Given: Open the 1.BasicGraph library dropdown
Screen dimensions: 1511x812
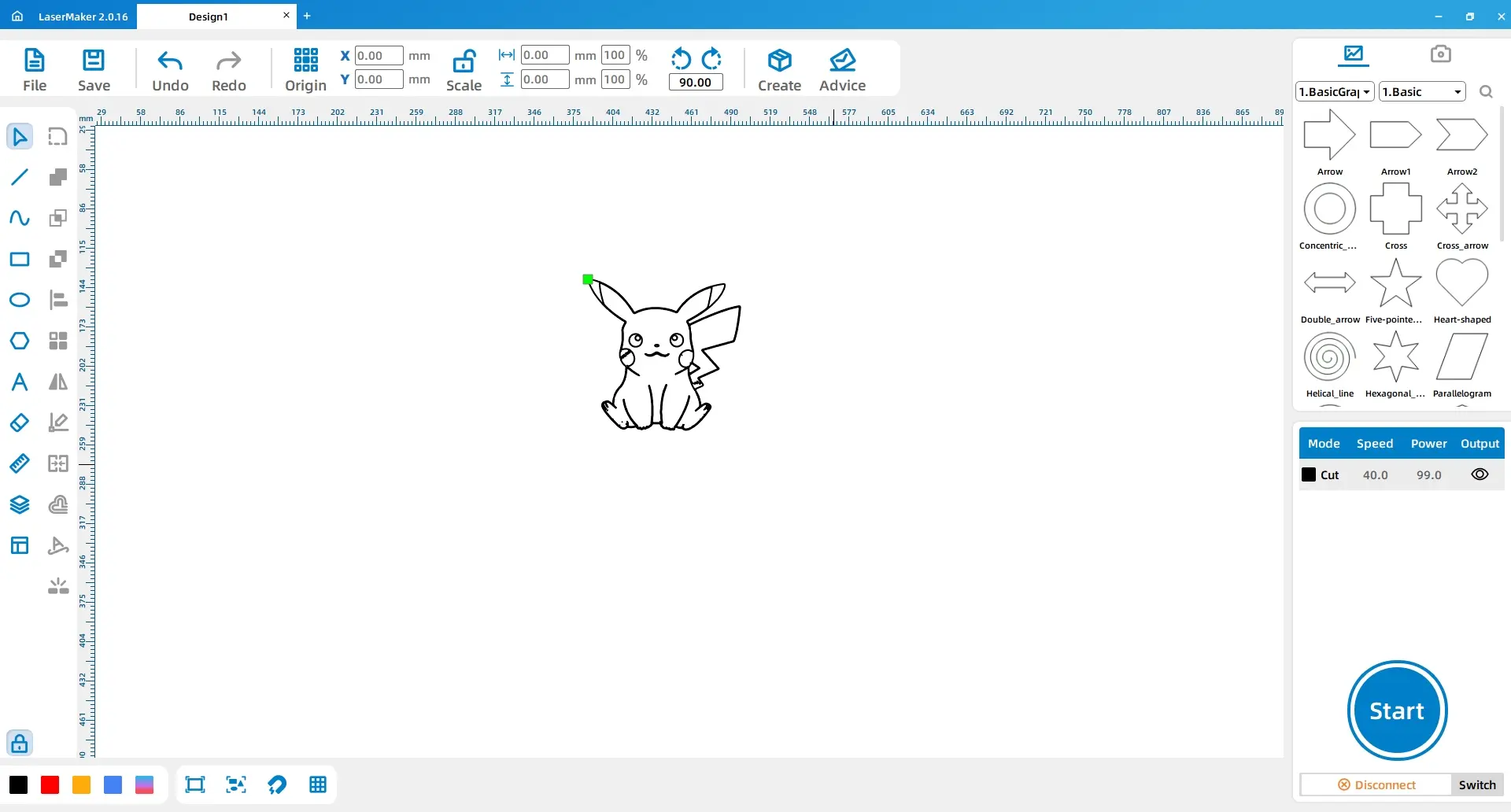Looking at the screenshot, I should (x=1335, y=91).
